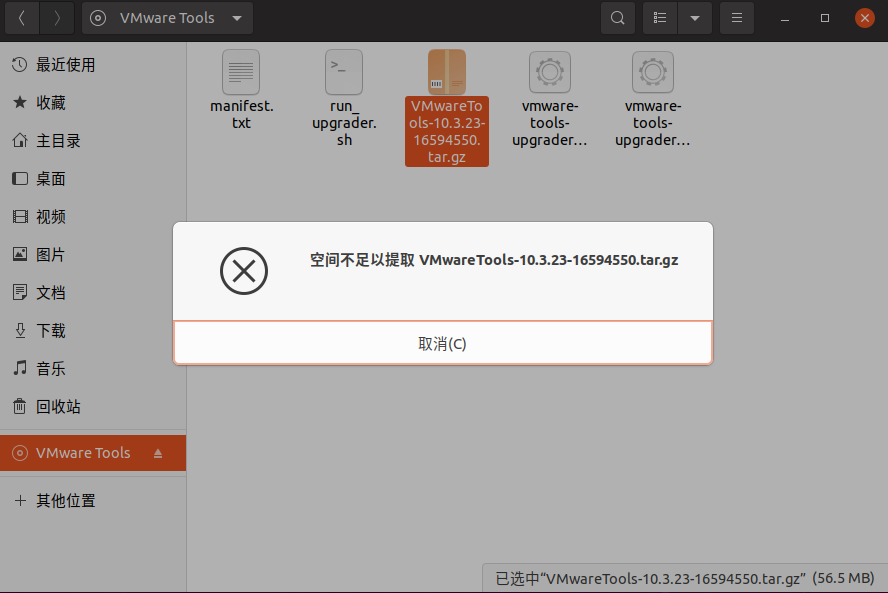Close the file manager window
This screenshot has width=888, height=593.
pos(864,18)
